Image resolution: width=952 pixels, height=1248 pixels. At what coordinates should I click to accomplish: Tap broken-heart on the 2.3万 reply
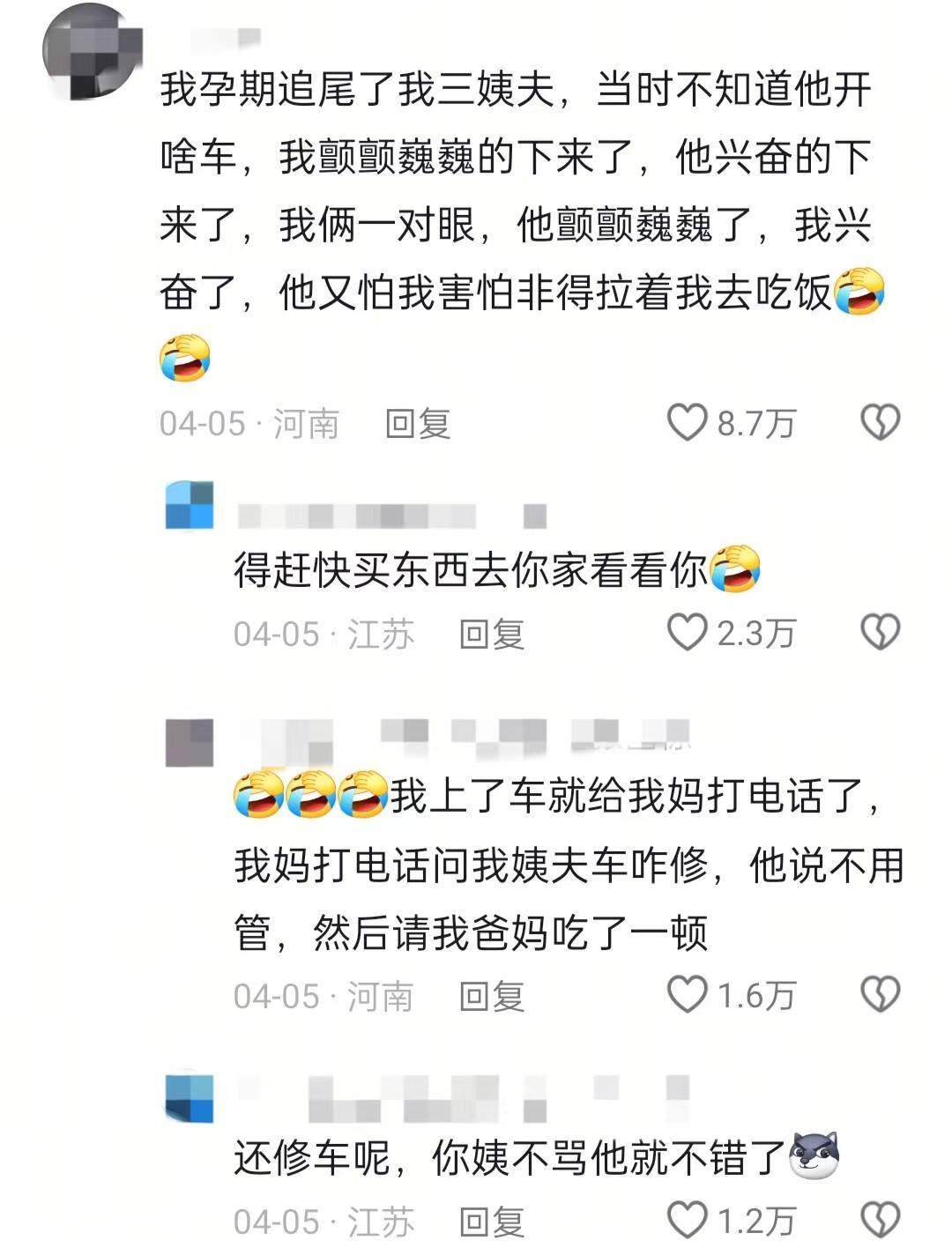pyautogui.click(x=880, y=632)
